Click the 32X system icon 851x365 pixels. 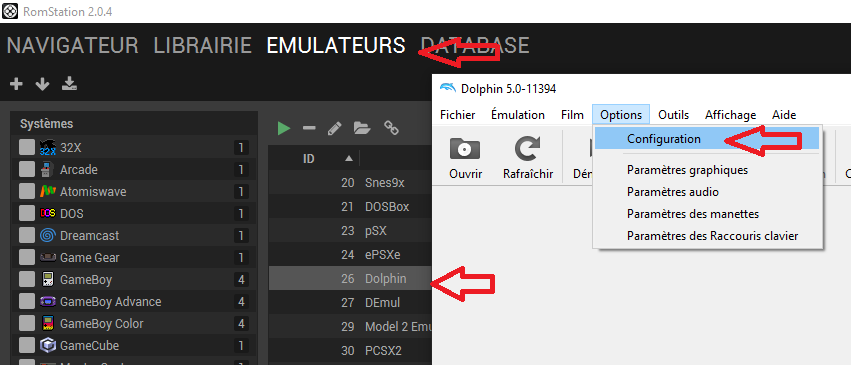coord(48,148)
